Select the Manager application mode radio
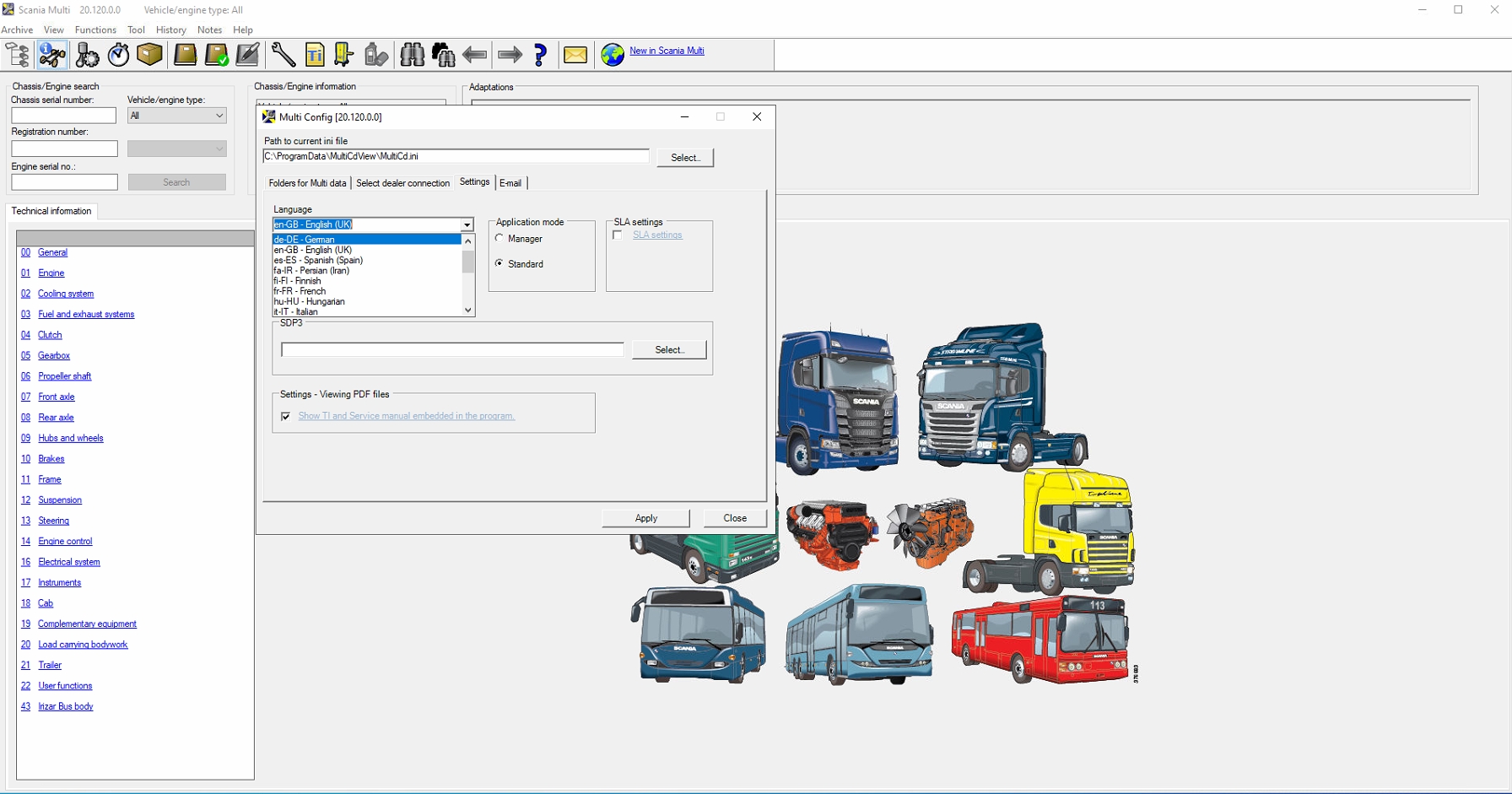The image size is (1512, 794). pos(499,239)
